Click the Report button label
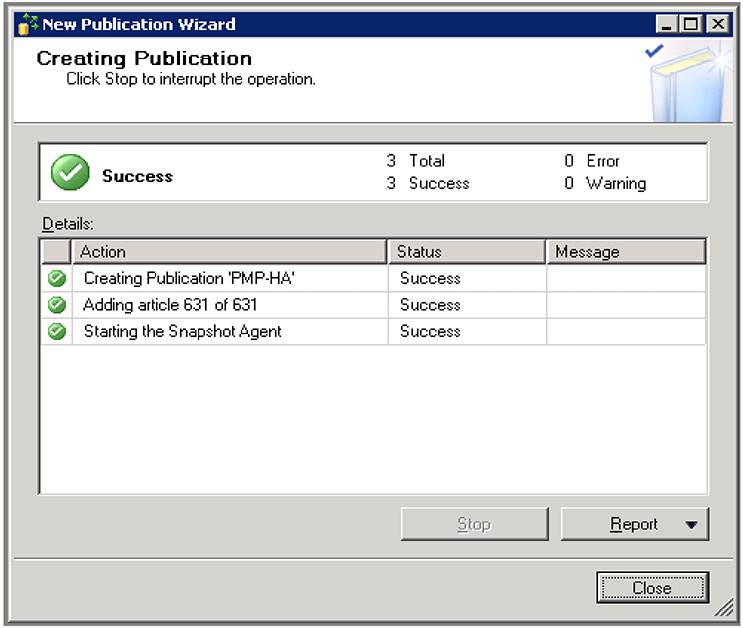743x628 pixels. 634,524
